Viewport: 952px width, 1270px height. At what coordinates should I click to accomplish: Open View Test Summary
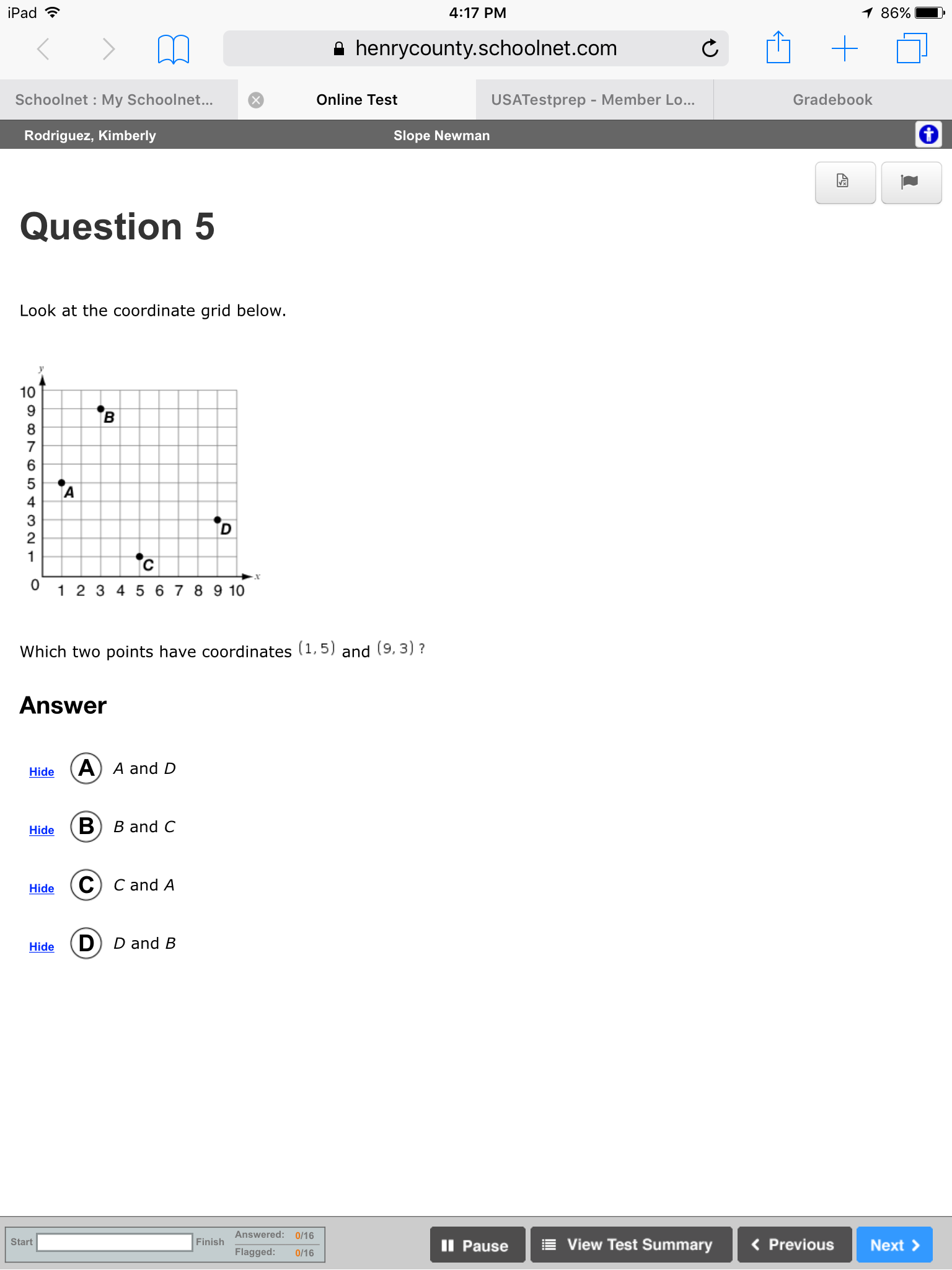(x=631, y=1245)
